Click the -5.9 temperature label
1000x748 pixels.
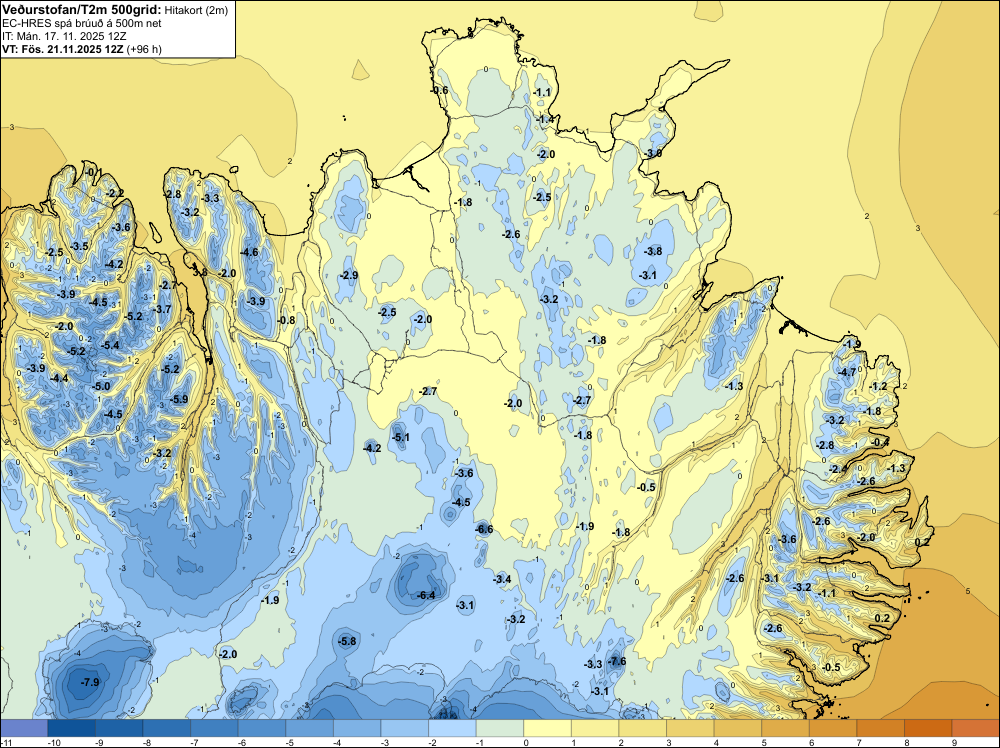pos(179,400)
